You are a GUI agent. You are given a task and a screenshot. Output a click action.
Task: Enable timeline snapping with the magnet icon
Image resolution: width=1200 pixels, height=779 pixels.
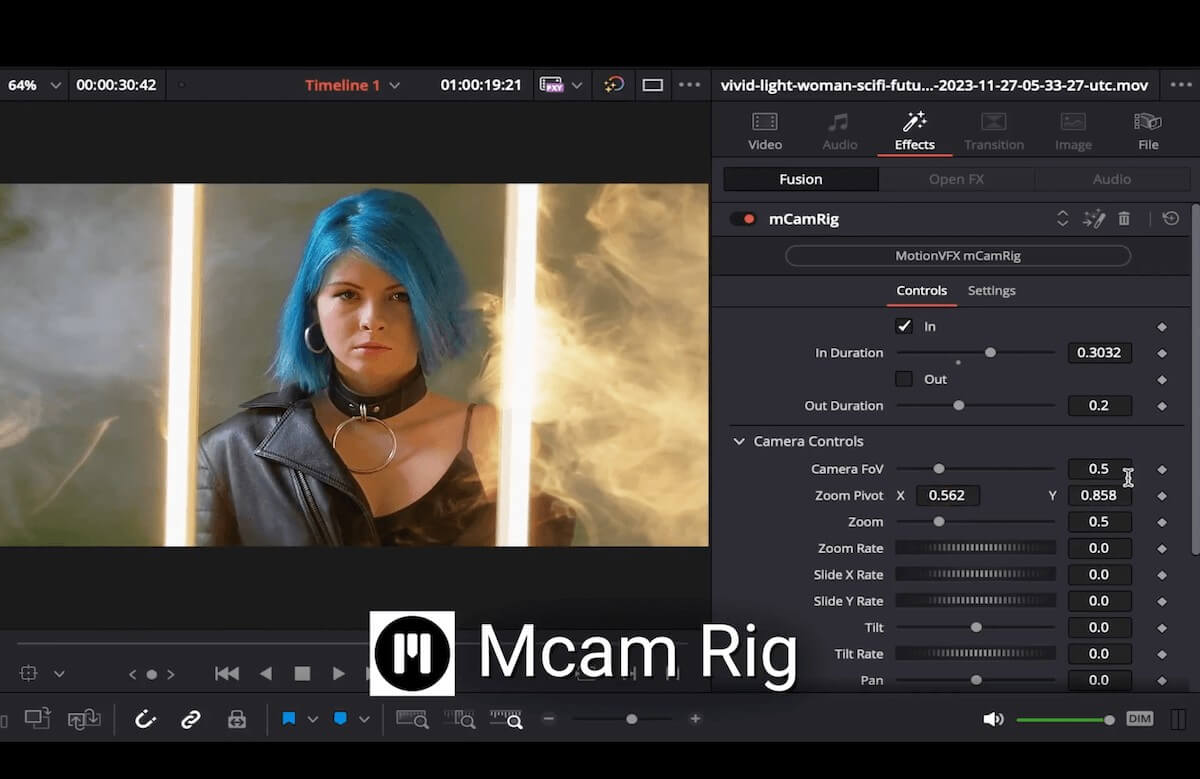tap(146, 718)
